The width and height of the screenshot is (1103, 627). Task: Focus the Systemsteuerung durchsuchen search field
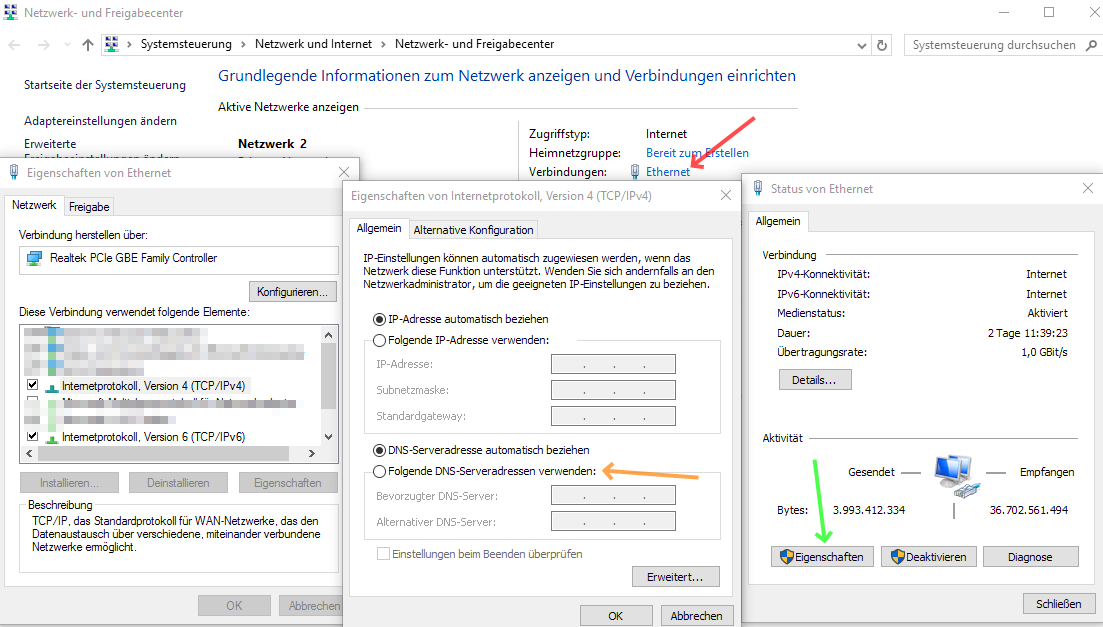(x=994, y=45)
